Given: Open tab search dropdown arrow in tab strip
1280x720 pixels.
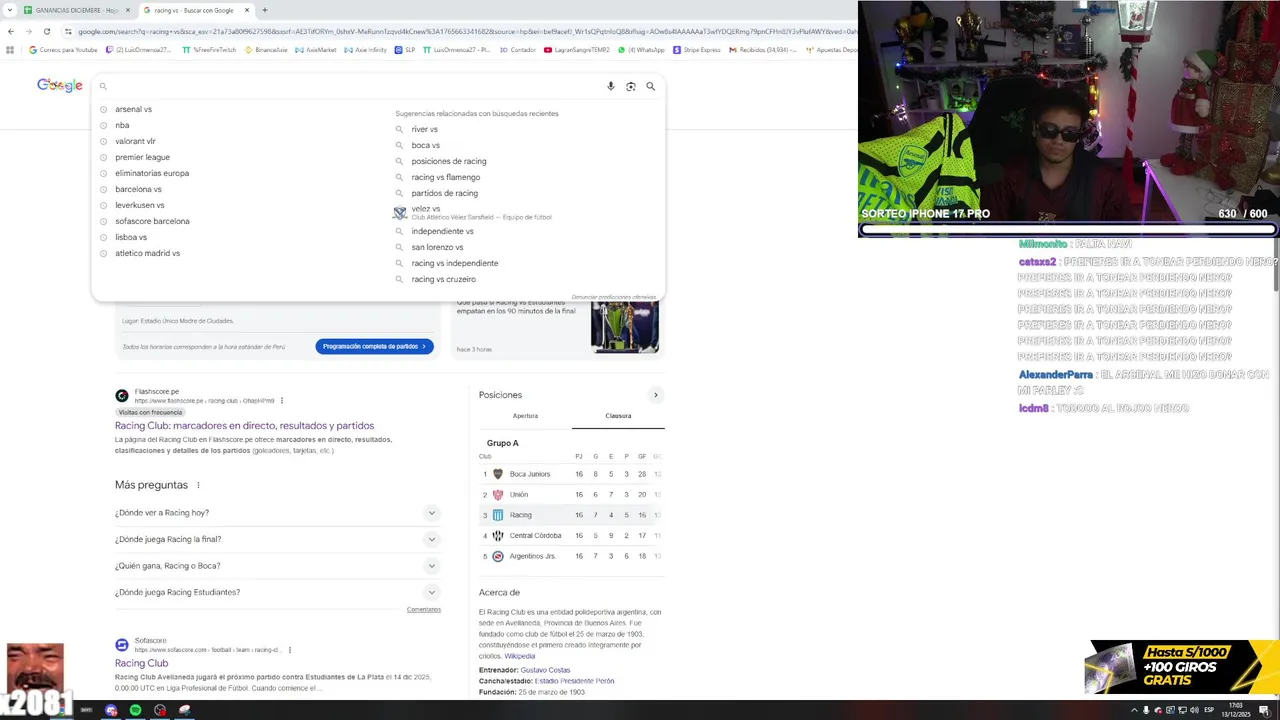Looking at the screenshot, I should 10,10.
